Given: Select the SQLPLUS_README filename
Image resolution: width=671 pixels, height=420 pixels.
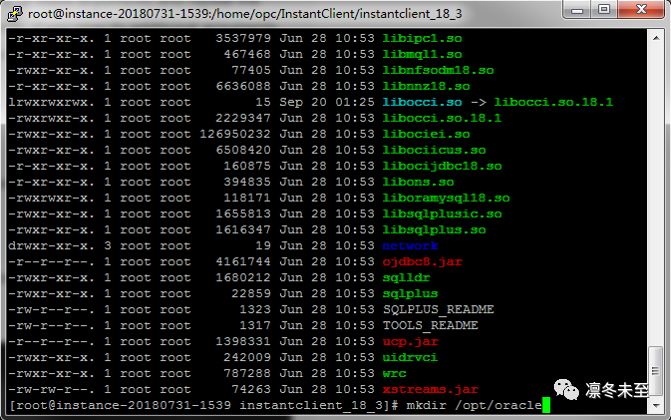Looking at the screenshot, I should [x=438, y=310].
